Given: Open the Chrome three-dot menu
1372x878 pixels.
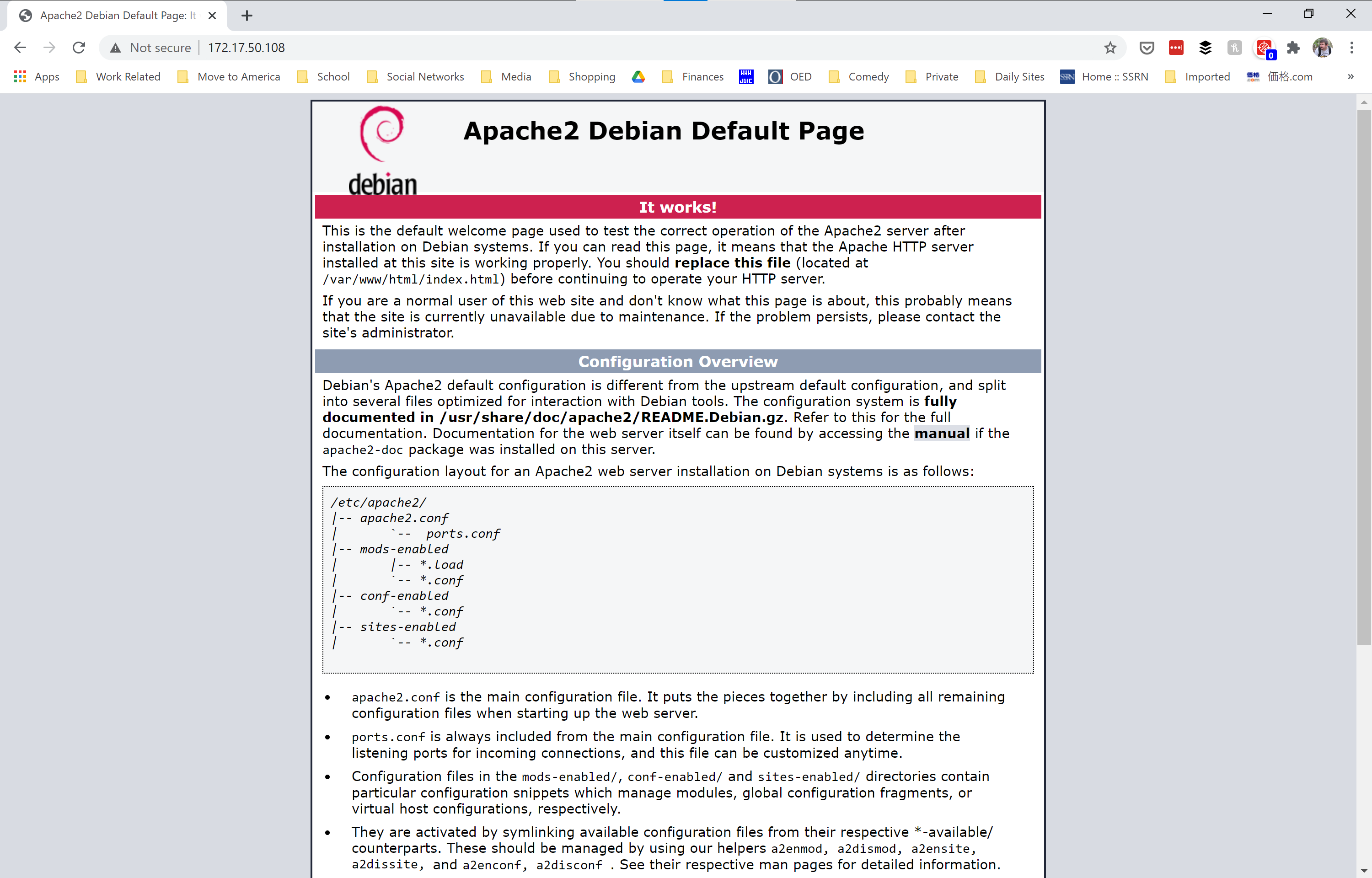Looking at the screenshot, I should 1351,47.
